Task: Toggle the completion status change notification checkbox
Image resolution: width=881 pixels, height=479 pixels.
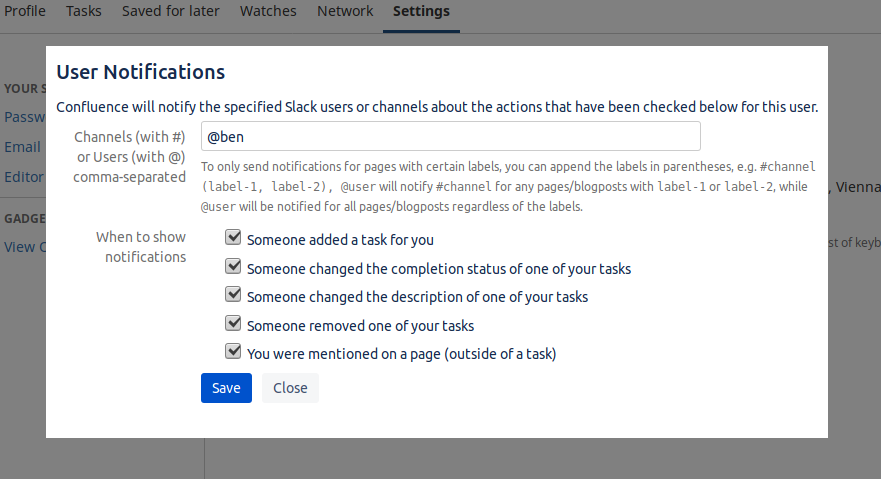Action: click(x=233, y=268)
